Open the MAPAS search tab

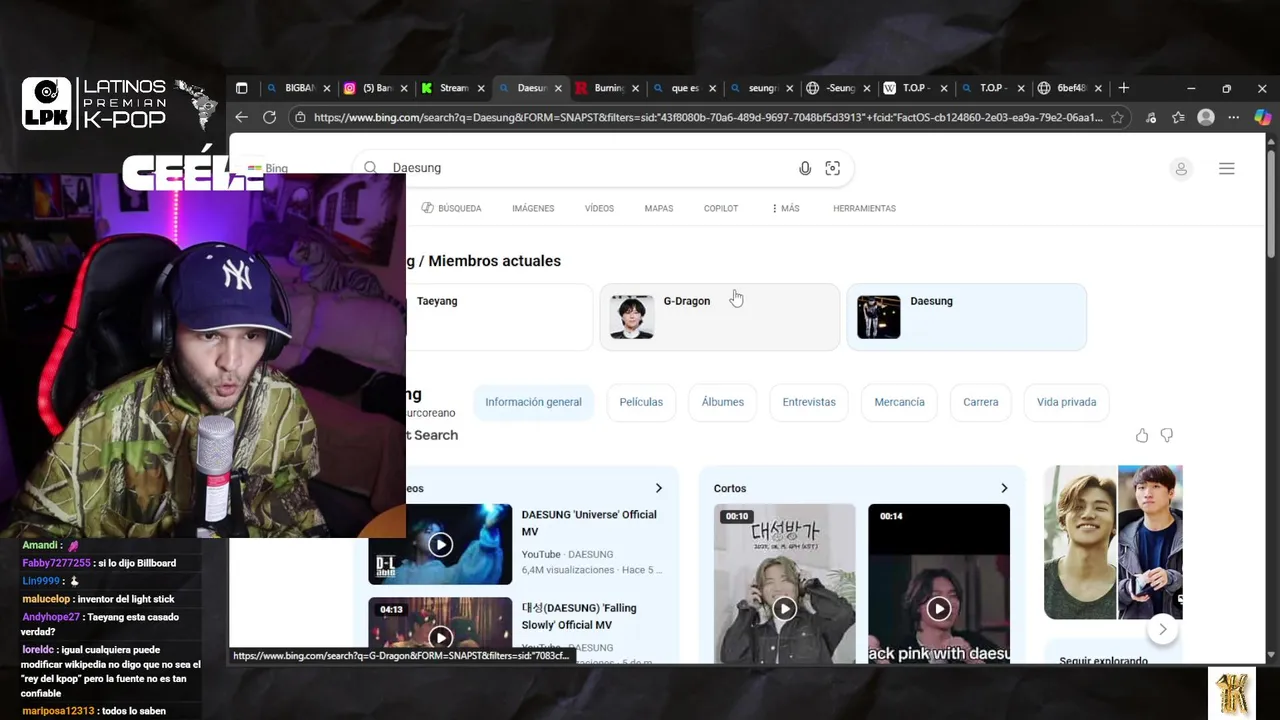[x=659, y=208]
